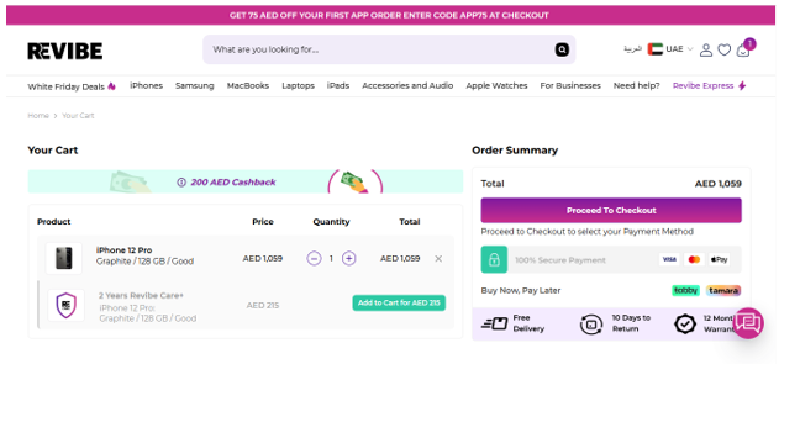Decrease iPhone 12 Pro quantity

click(314, 258)
